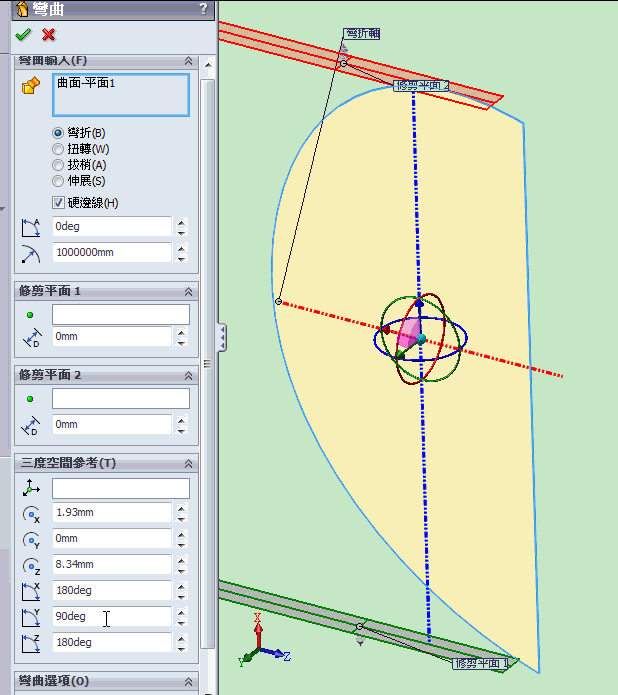Click trim plane 1 green reference dot
618x695 pixels.
(x=30, y=315)
